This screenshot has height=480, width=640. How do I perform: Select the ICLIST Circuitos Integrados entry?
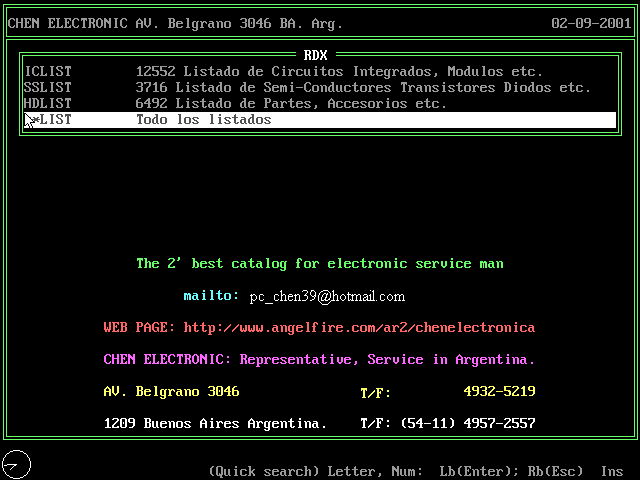pos(320,71)
